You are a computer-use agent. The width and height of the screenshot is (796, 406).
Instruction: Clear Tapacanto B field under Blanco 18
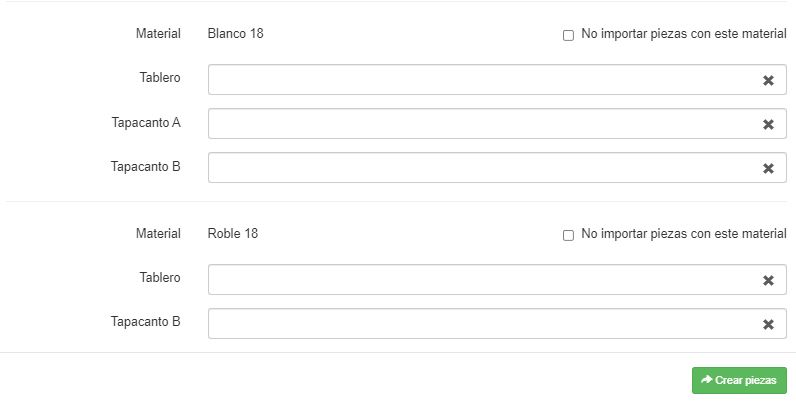tap(768, 168)
